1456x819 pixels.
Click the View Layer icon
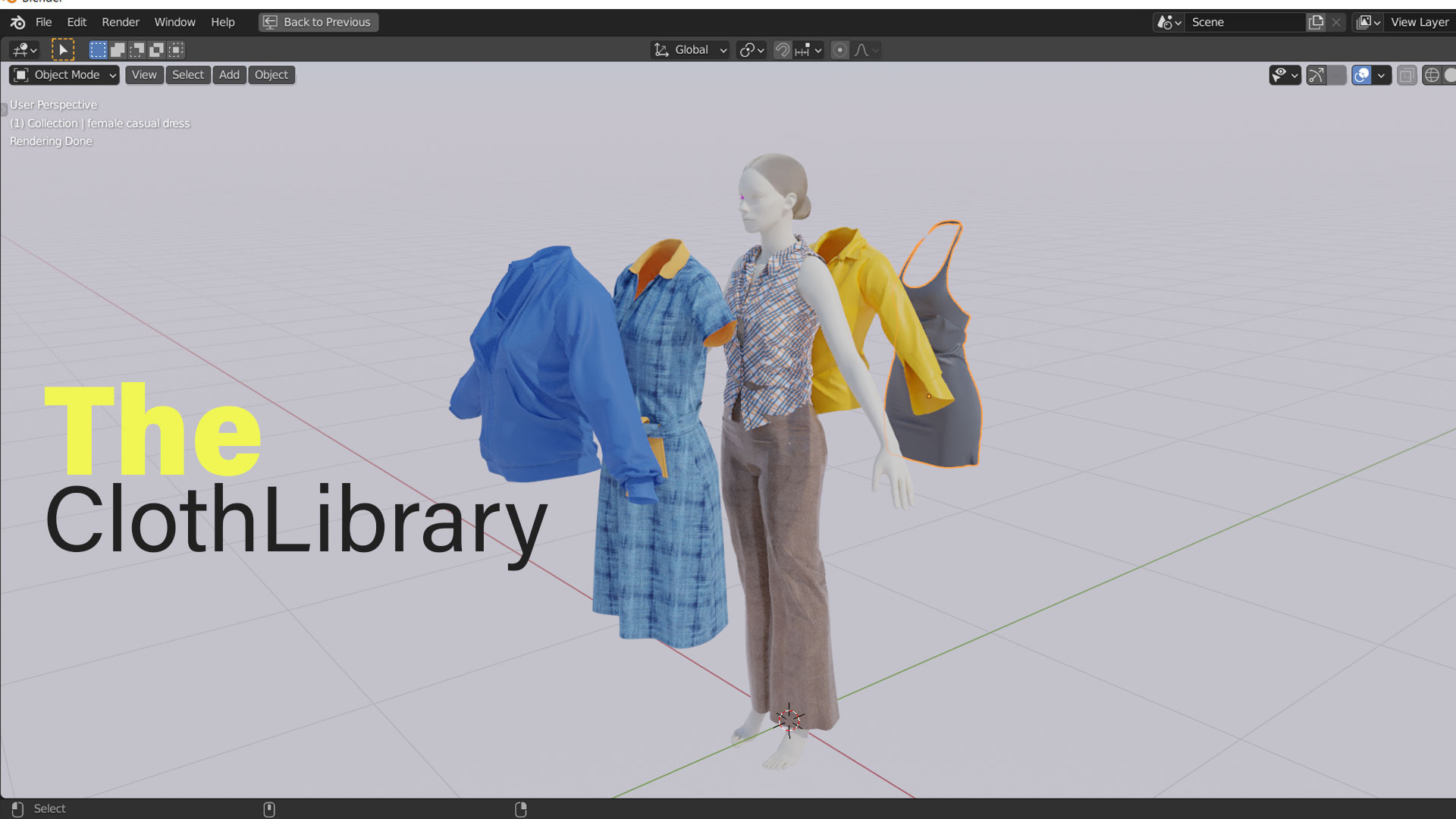(x=1367, y=22)
